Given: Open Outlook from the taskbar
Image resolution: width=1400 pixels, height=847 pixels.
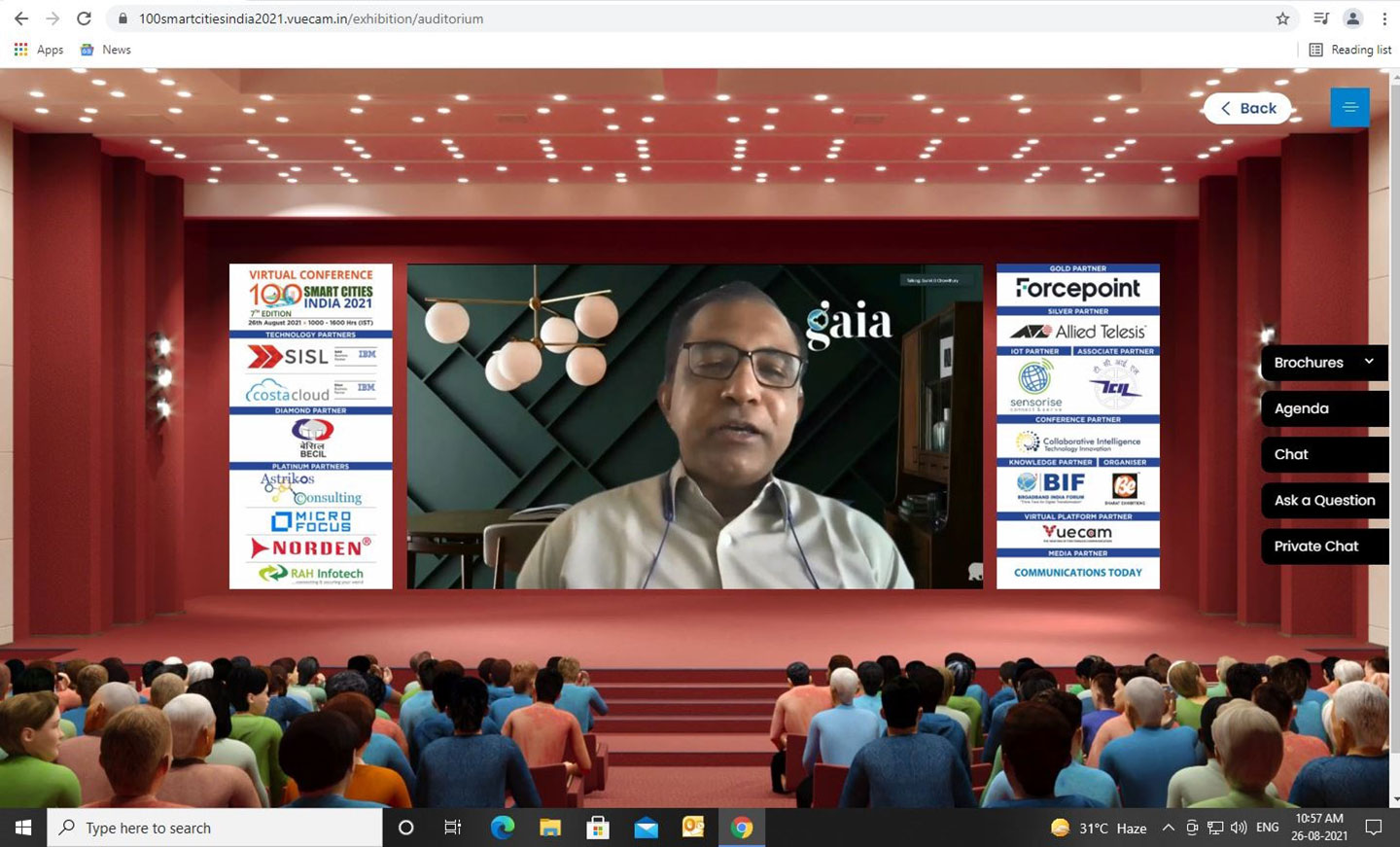Looking at the screenshot, I should (x=693, y=828).
